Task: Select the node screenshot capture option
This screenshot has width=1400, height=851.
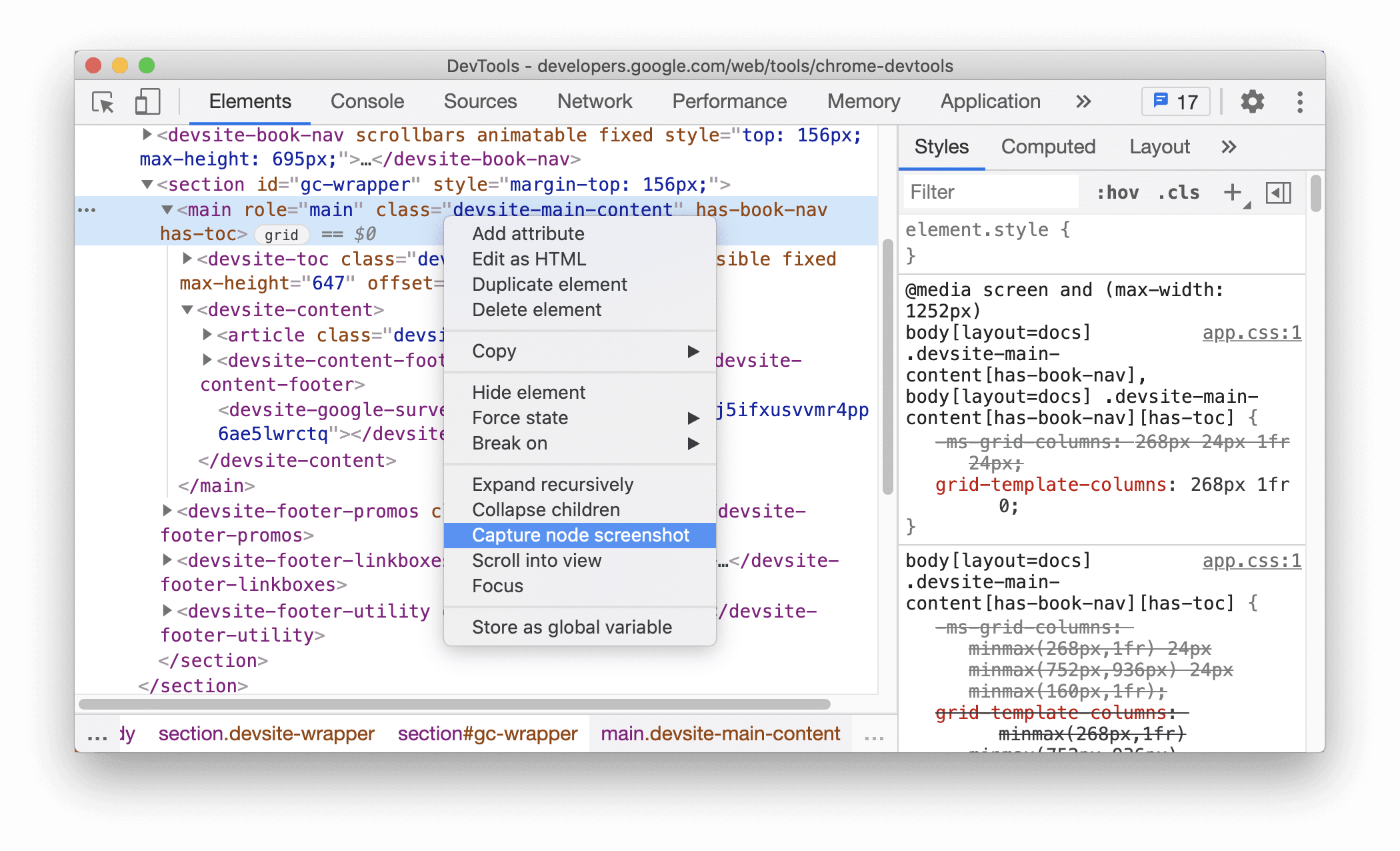Action: point(580,535)
